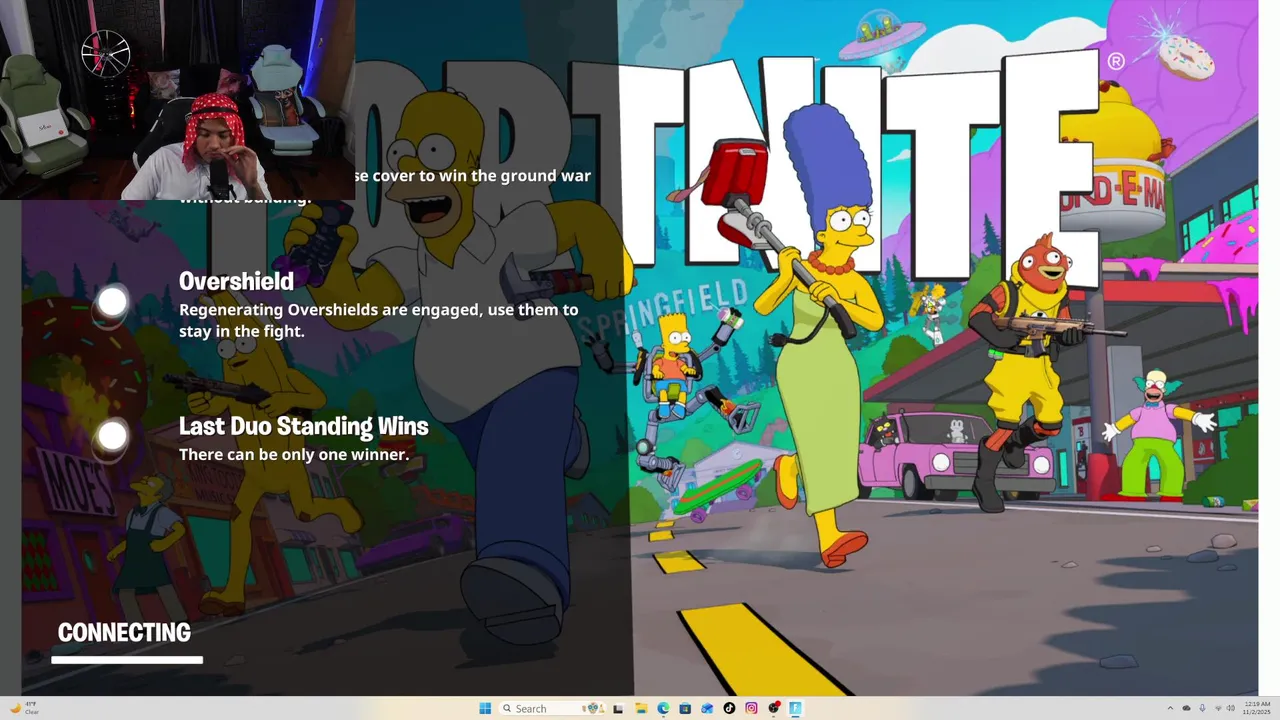Viewport: 1280px width, 720px height.
Task: Open the recording app with red dot
Action: pyautogui.click(x=774, y=708)
